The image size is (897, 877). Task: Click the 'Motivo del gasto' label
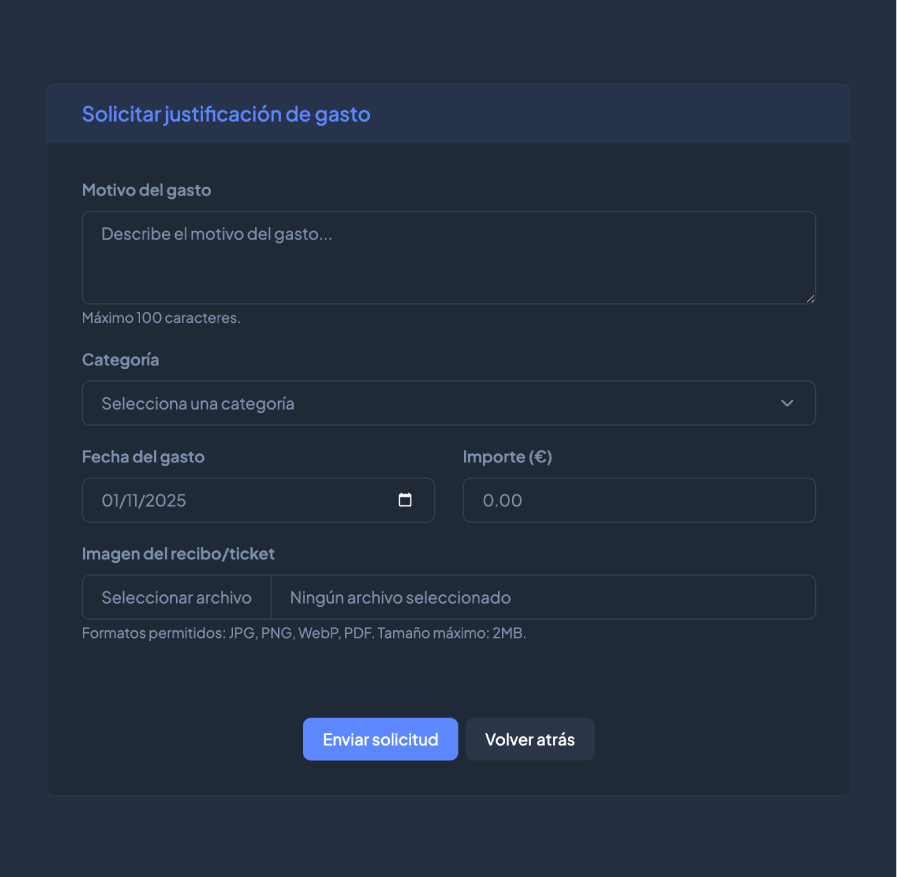point(146,190)
